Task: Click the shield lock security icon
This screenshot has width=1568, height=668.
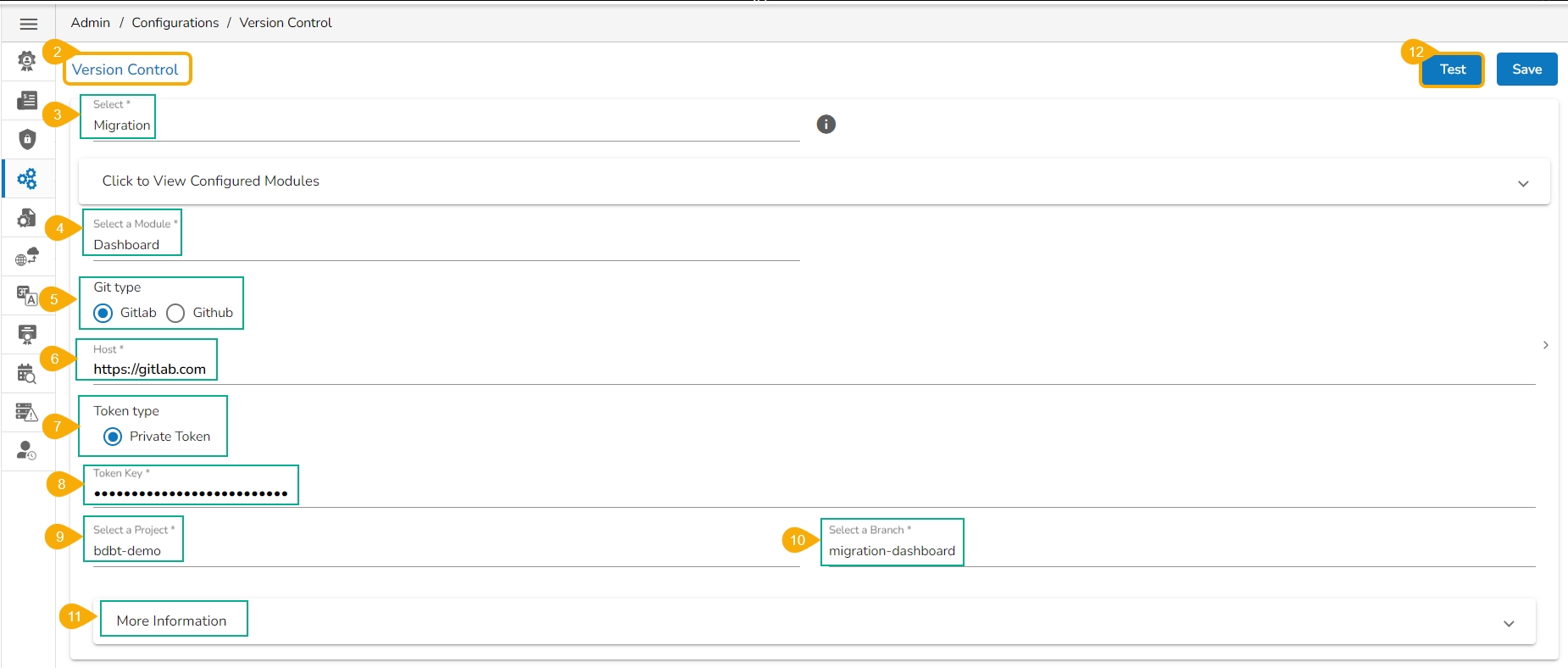Action: click(27, 139)
